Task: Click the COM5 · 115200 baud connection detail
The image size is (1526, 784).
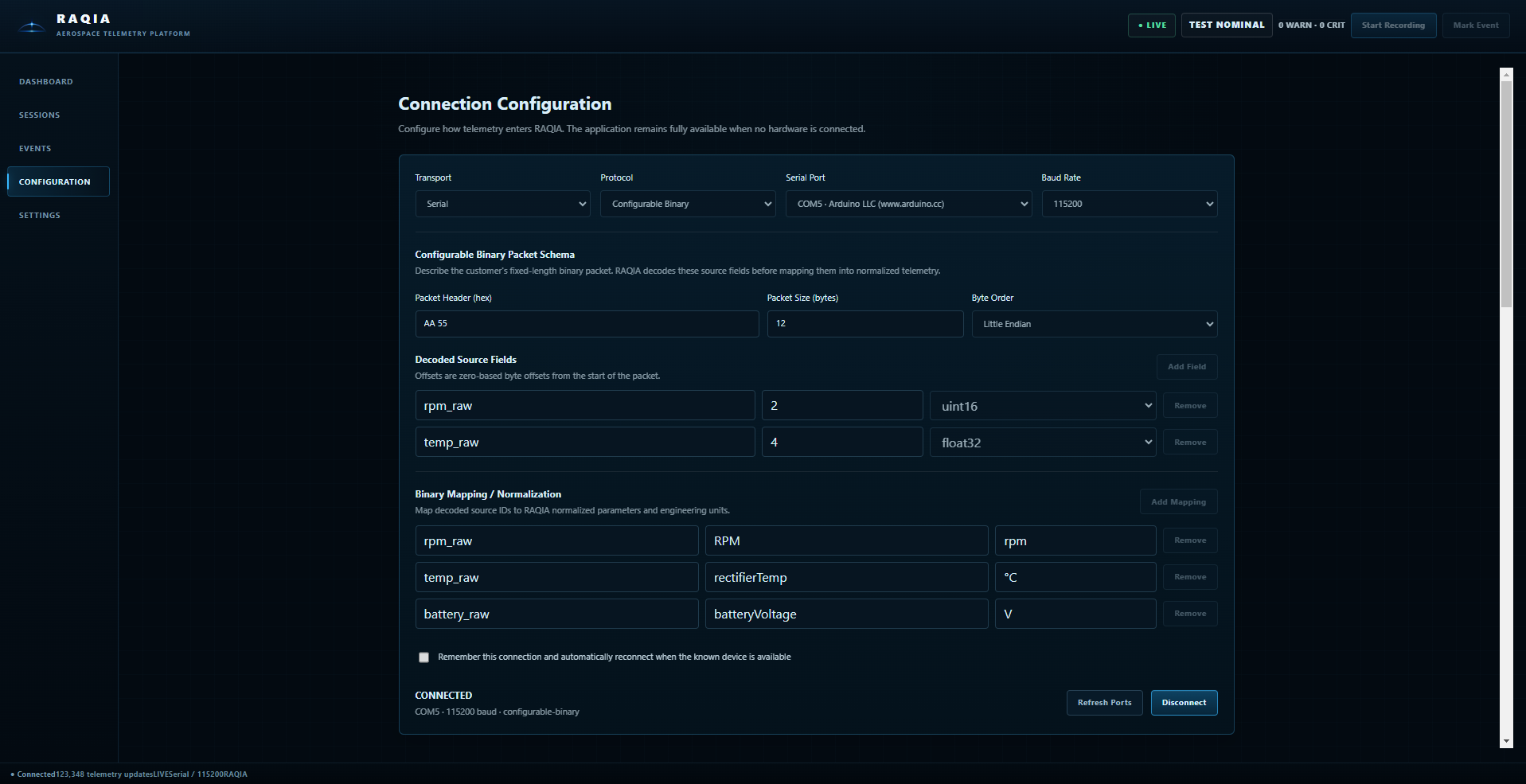Action: [497, 712]
